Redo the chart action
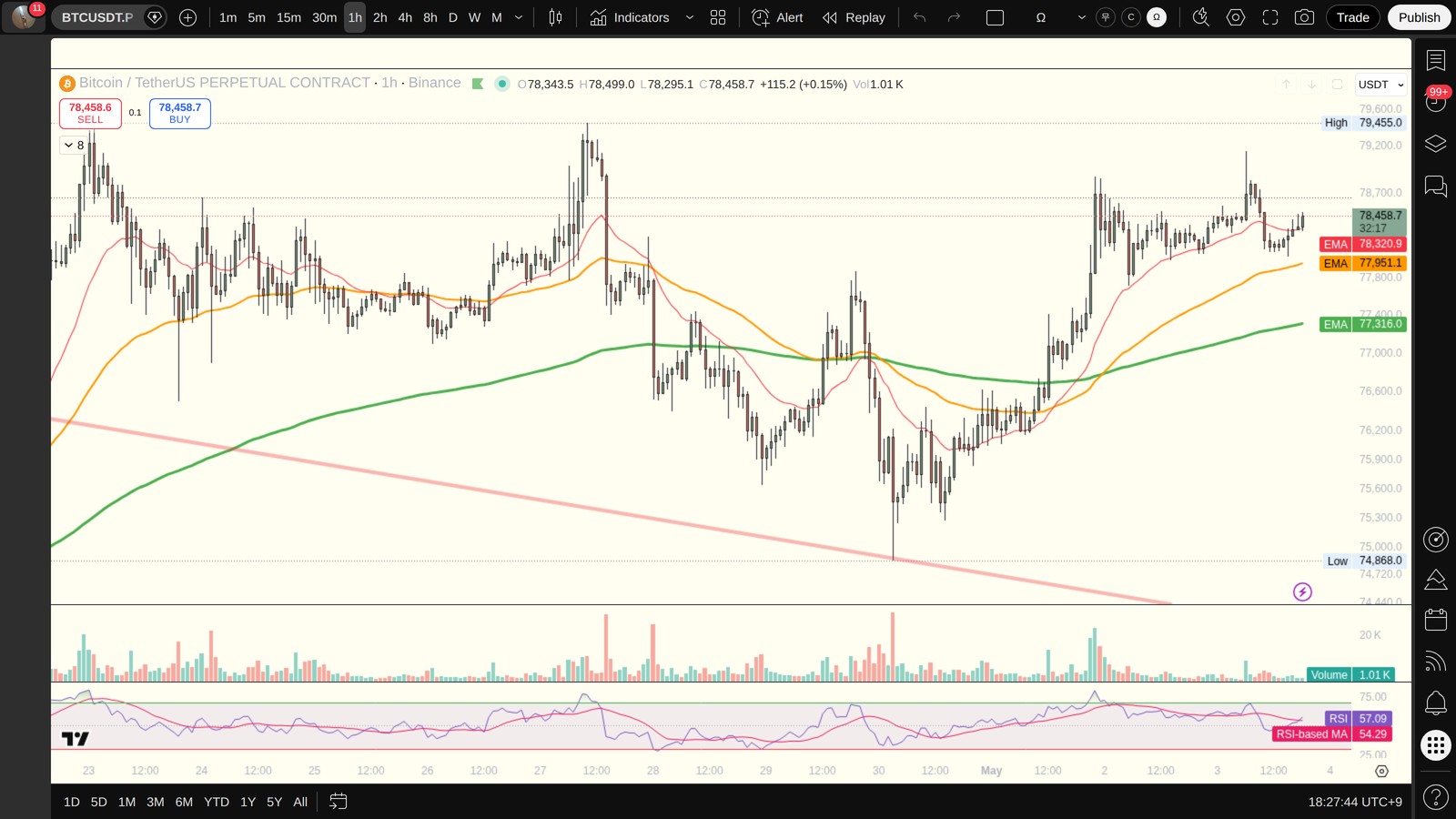The width and height of the screenshot is (1456, 819). (x=954, y=17)
